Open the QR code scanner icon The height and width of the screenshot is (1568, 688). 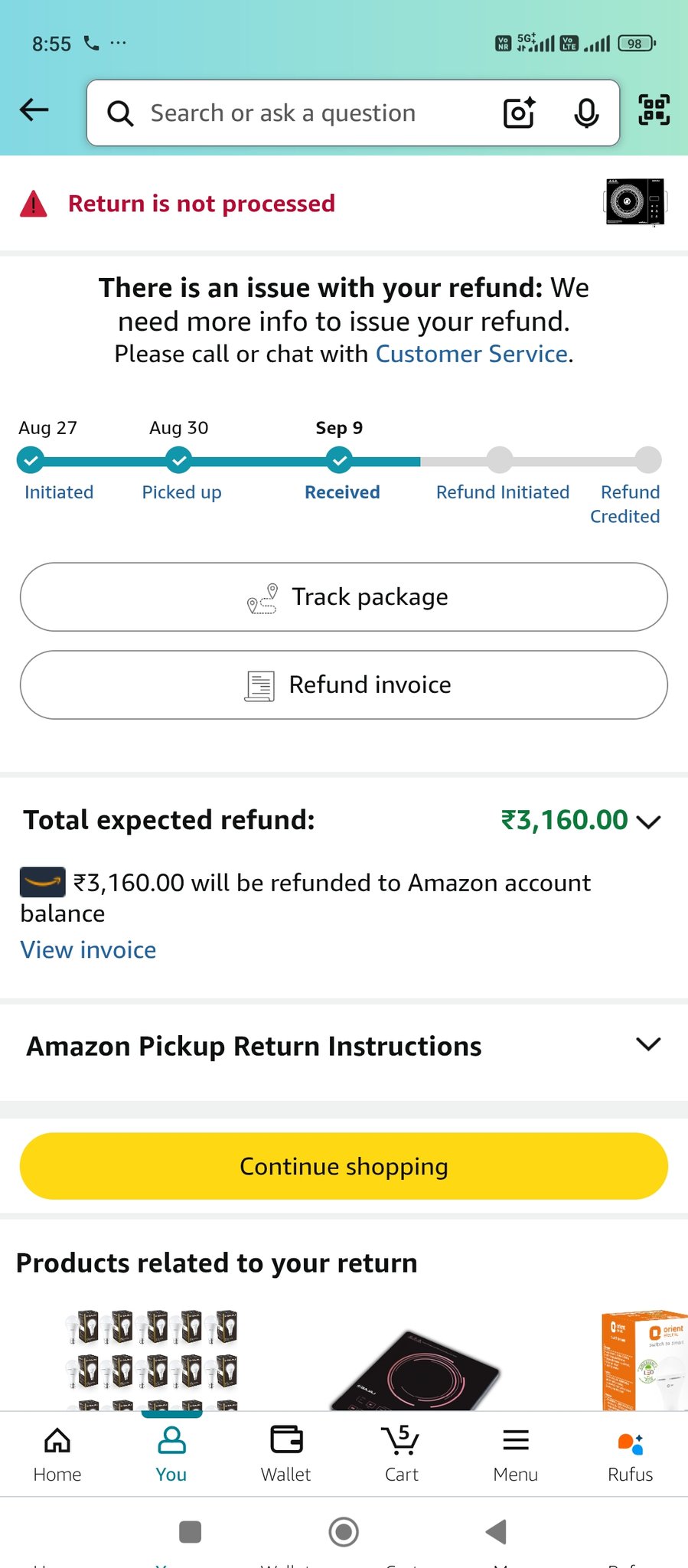point(654,109)
